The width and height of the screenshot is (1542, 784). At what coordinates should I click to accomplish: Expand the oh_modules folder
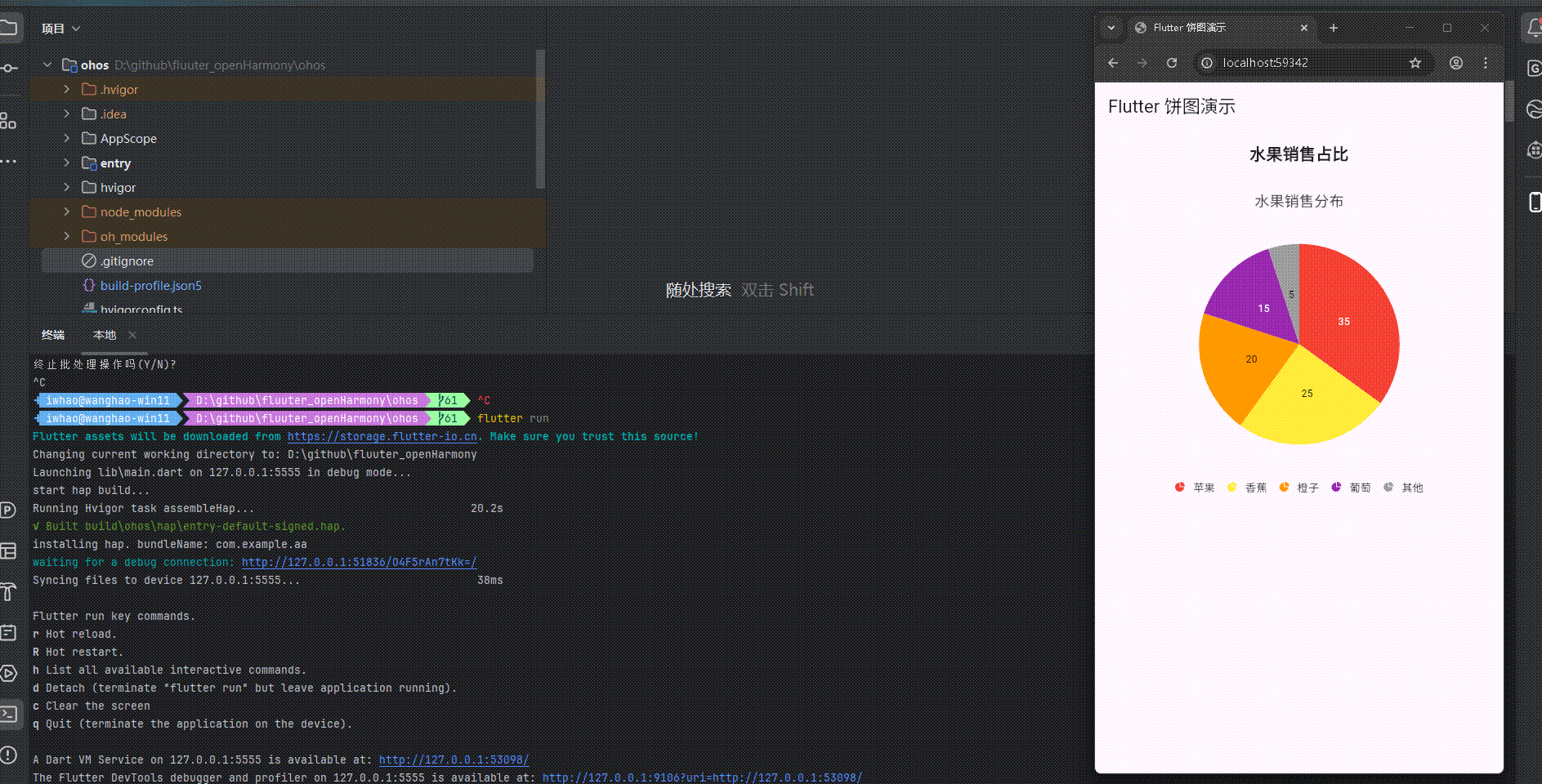click(x=67, y=236)
